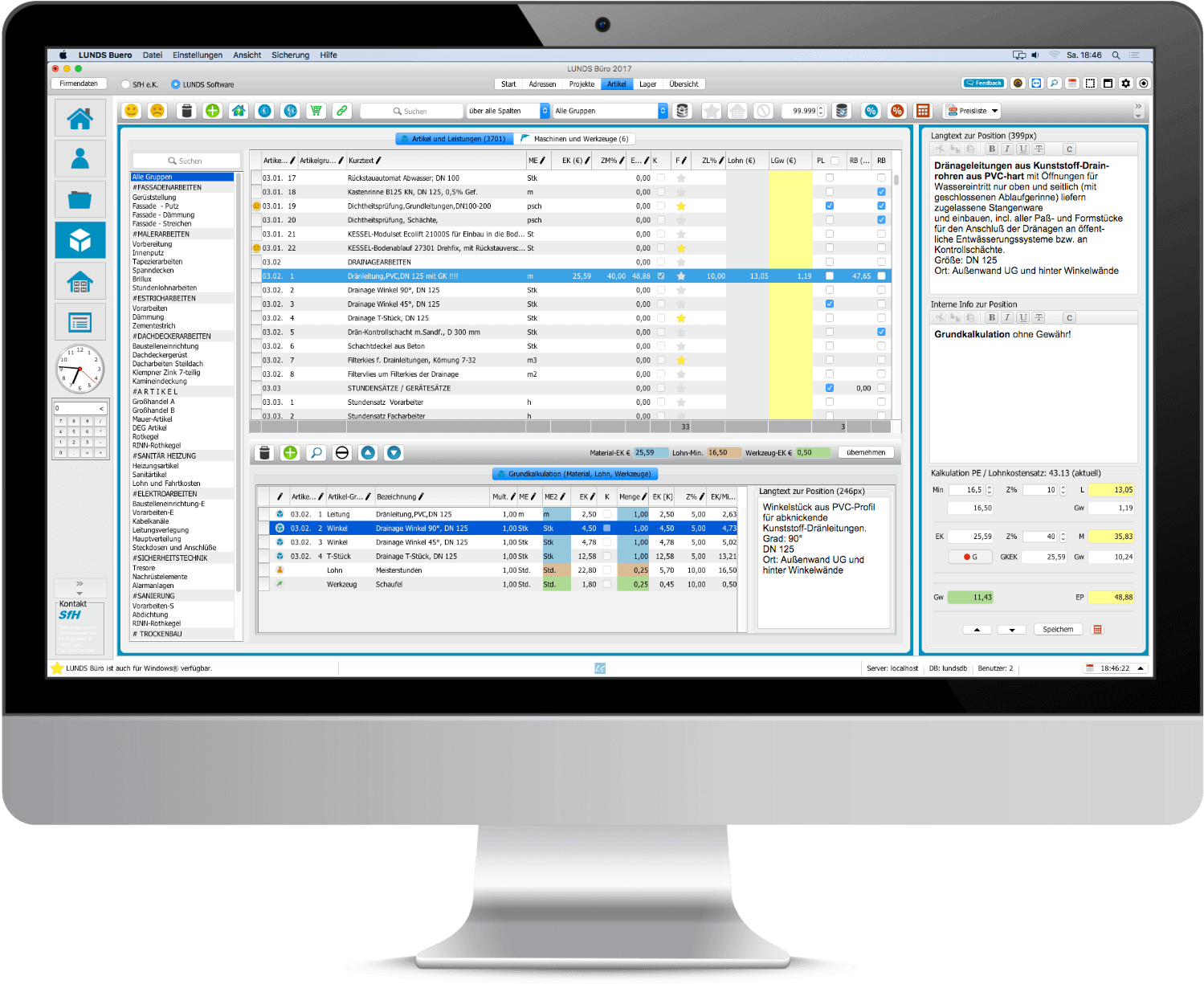Click the yellow L value field 13,05
This screenshot has width=1204, height=984.
[1112, 490]
